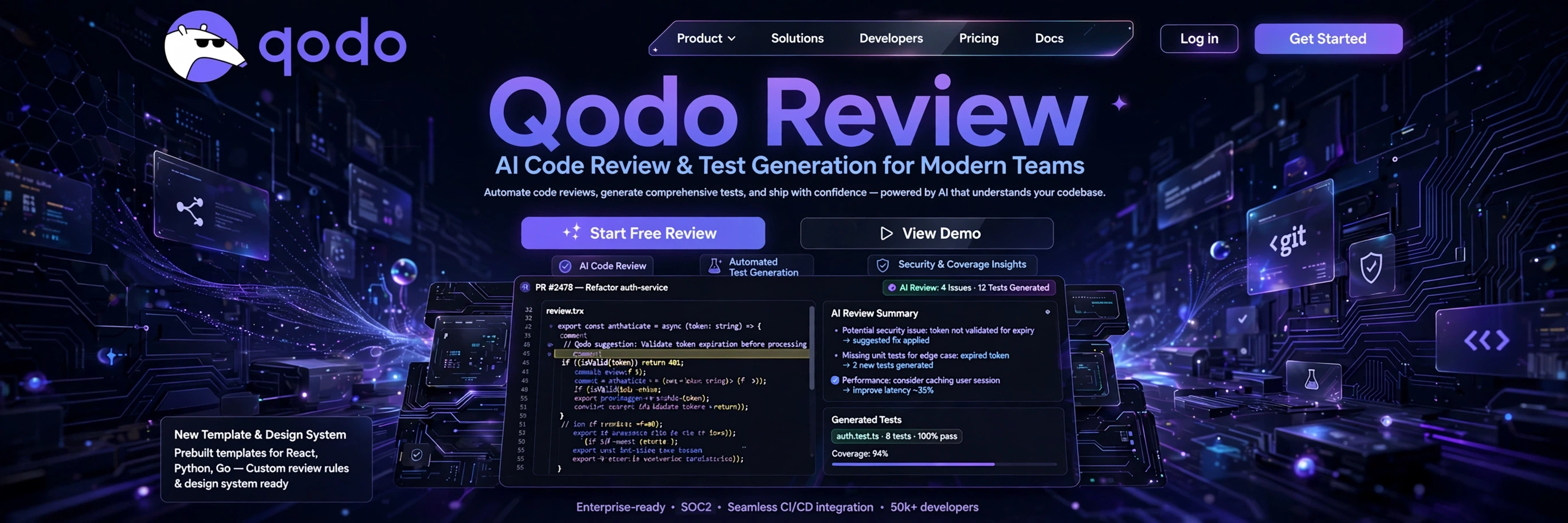The height and width of the screenshot is (523, 1568).
Task: Click the git logo card on the right
Action: pyautogui.click(x=1289, y=237)
